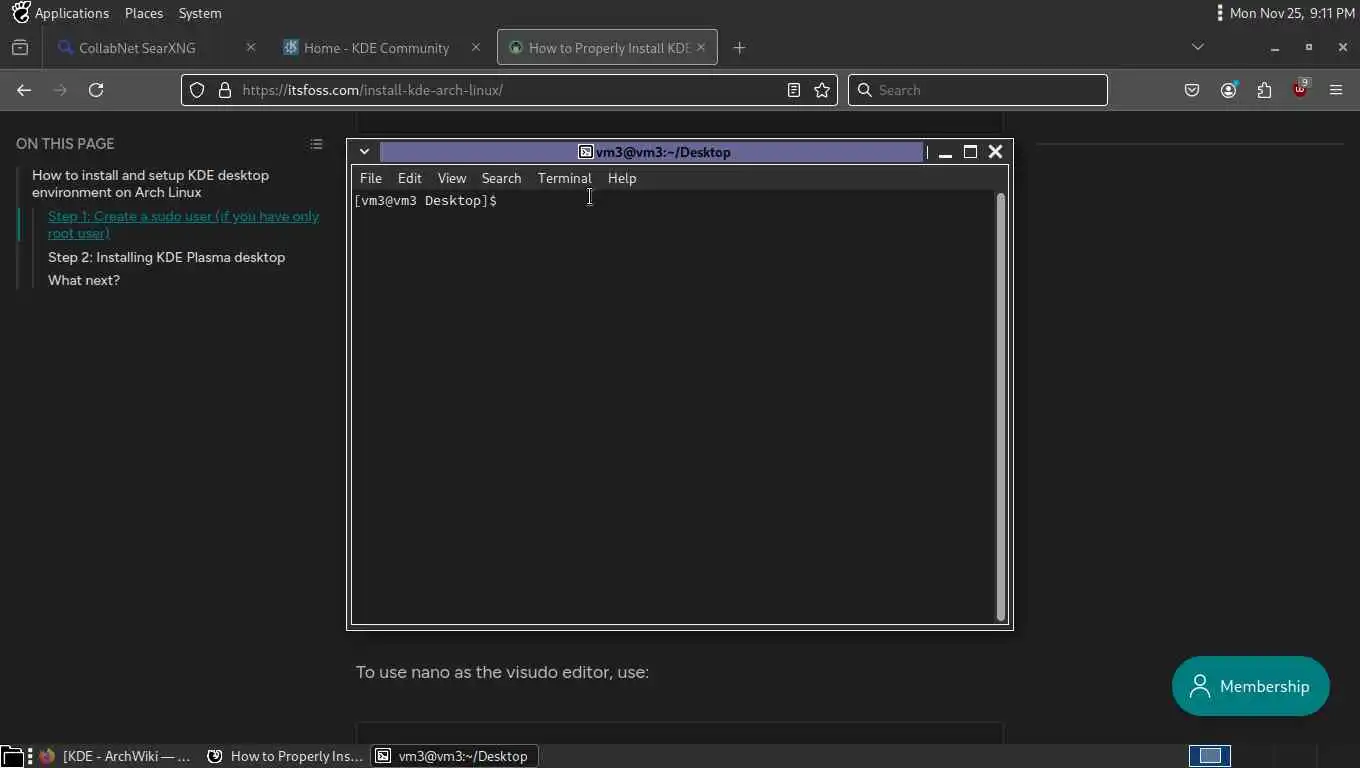Open the Membership button
This screenshot has width=1360, height=768.
click(x=1251, y=686)
